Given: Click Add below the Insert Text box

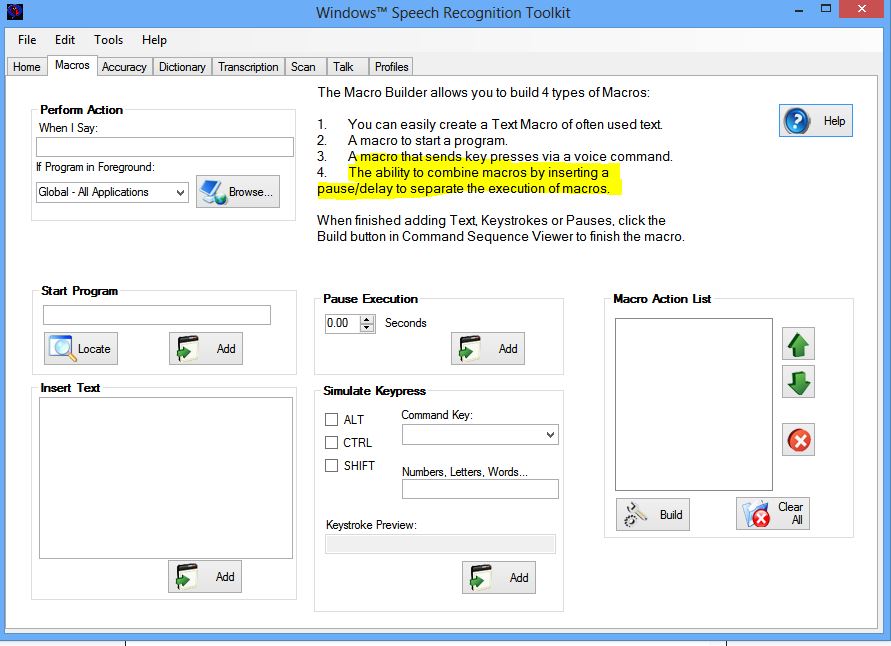Looking at the screenshot, I should point(205,577).
